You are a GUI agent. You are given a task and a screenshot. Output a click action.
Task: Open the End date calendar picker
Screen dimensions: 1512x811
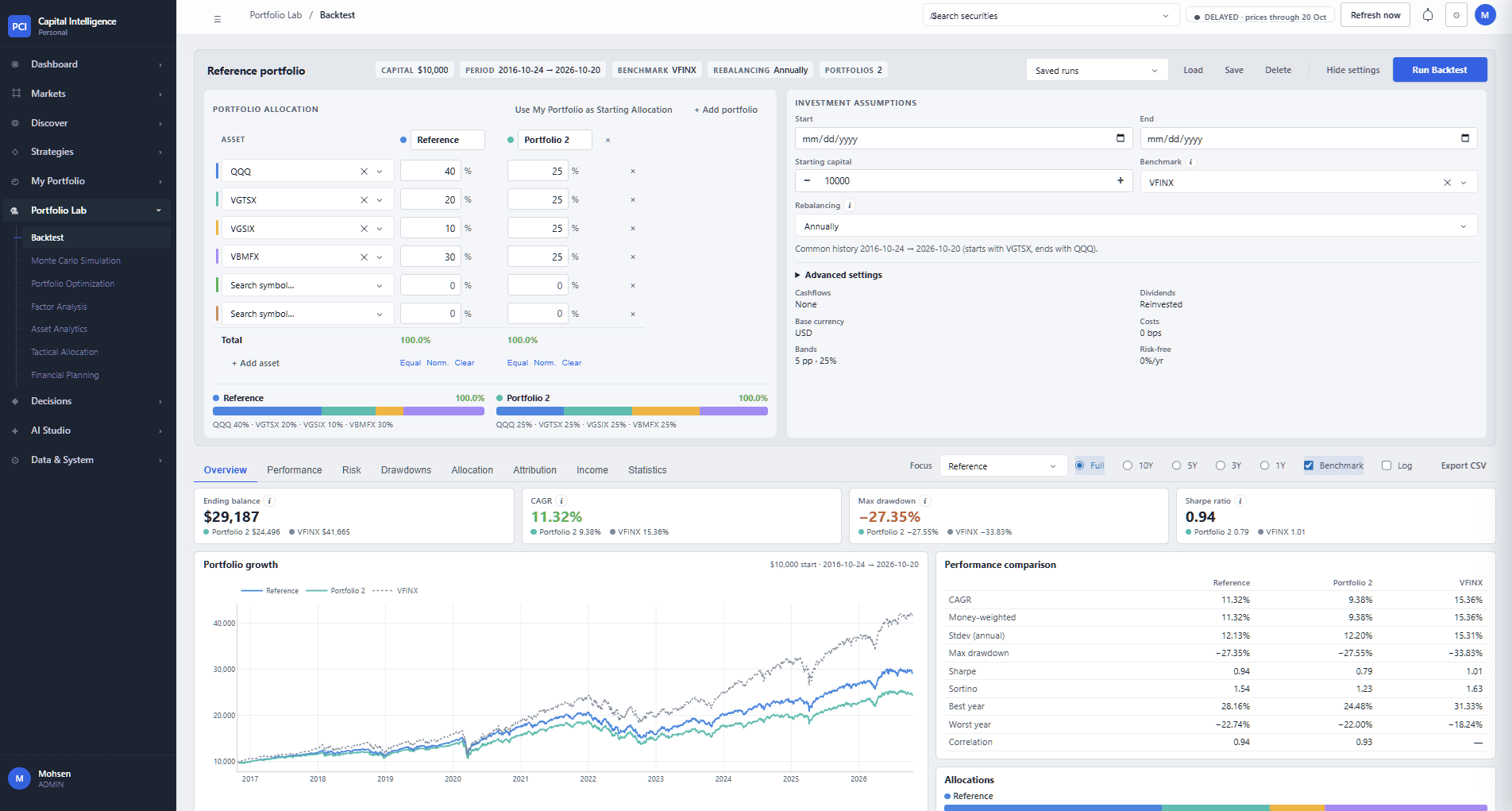(1465, 138)
